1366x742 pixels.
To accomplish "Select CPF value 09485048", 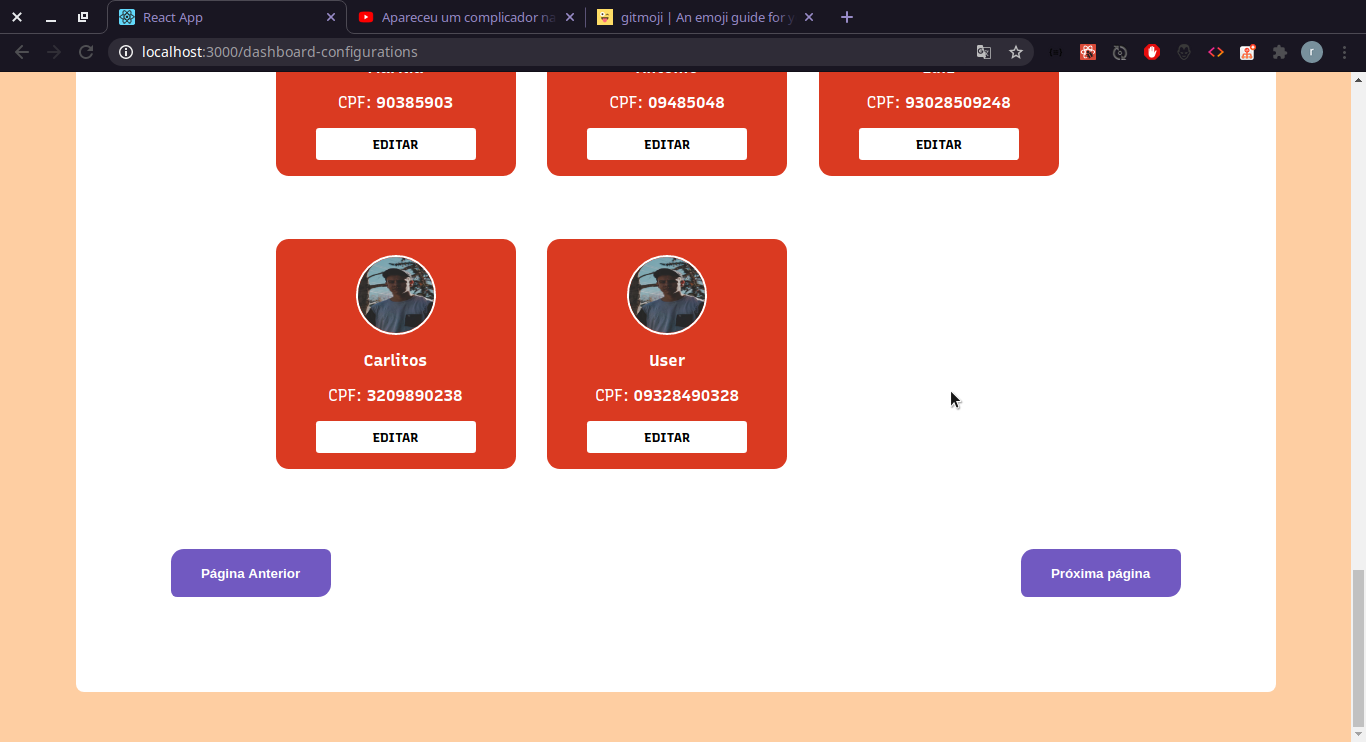I will [686, 102].
